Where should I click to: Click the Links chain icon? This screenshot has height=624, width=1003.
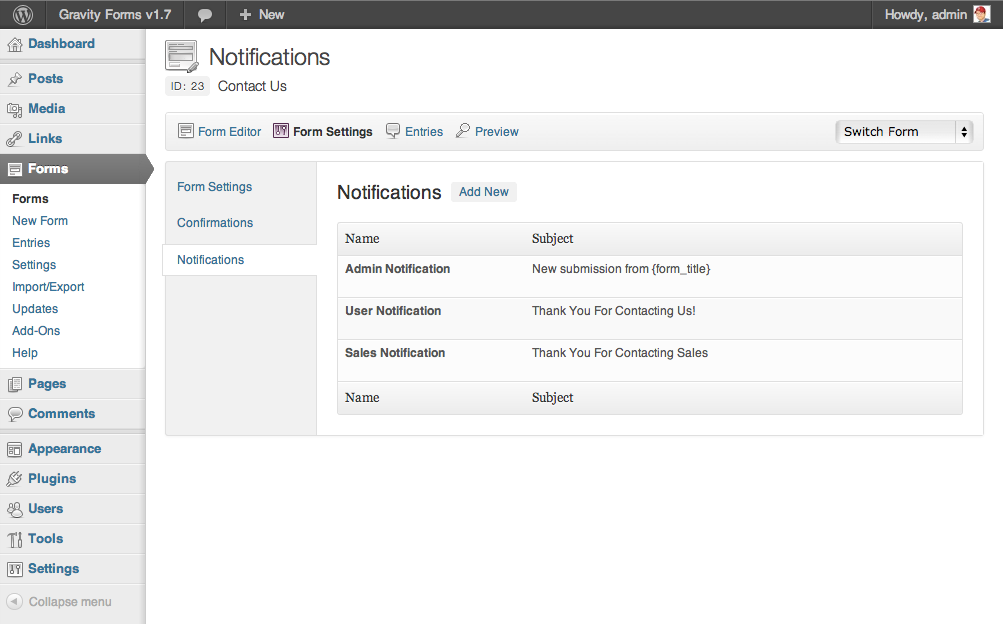(15, 139)
